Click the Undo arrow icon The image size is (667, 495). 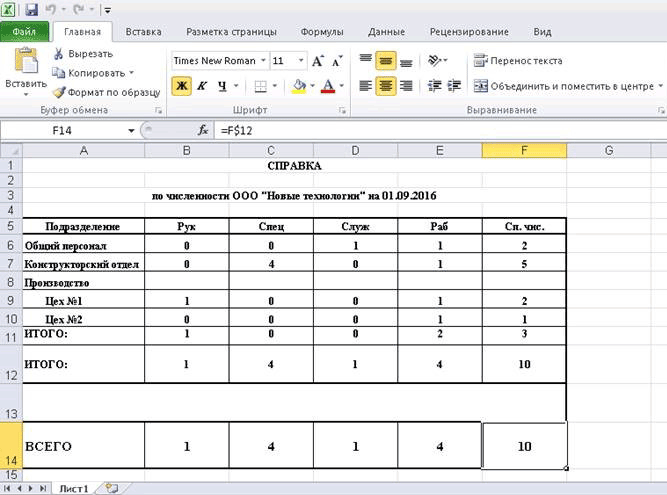[50, 9]
